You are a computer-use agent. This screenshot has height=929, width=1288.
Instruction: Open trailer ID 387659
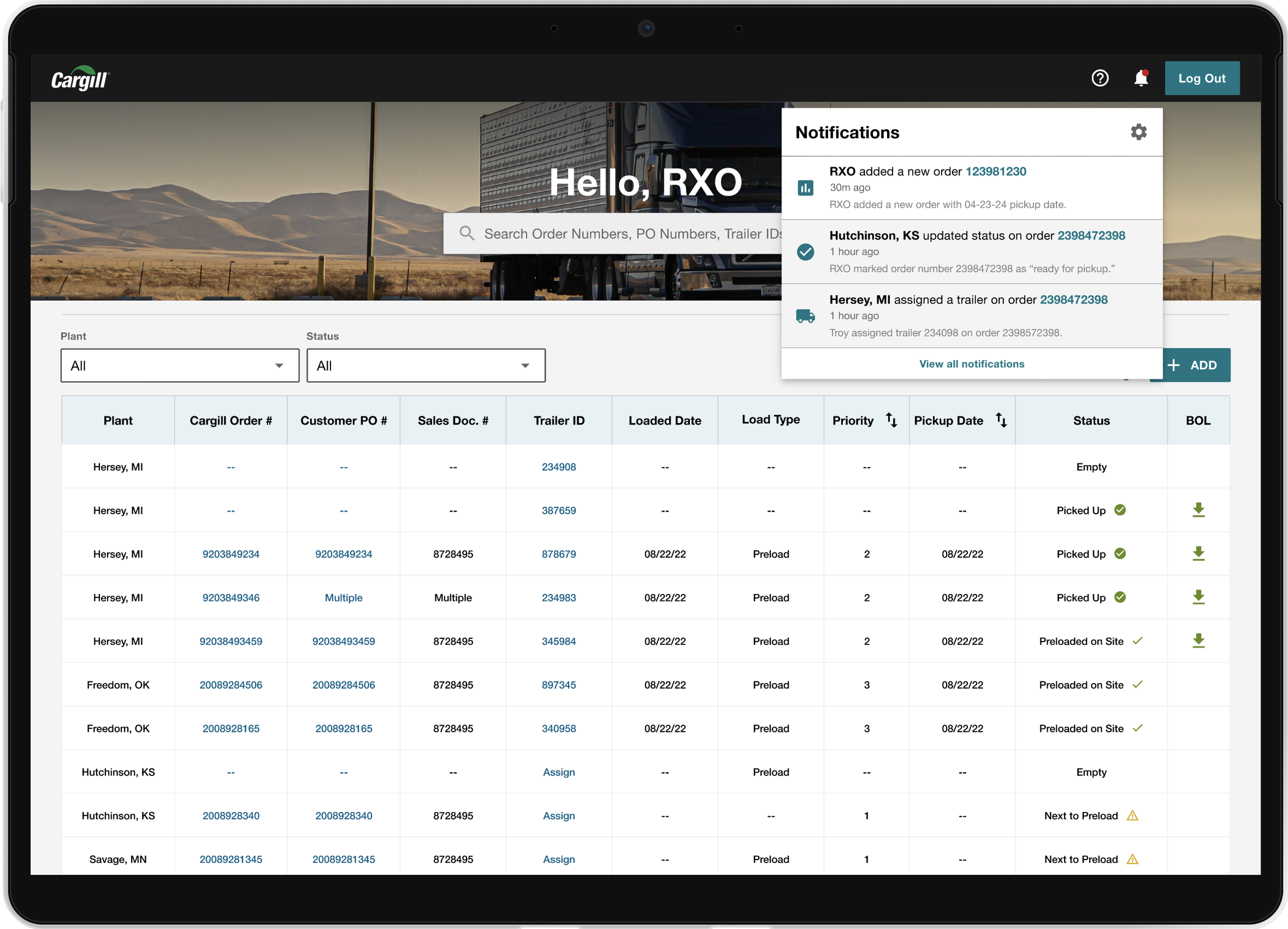coord(559,510)
